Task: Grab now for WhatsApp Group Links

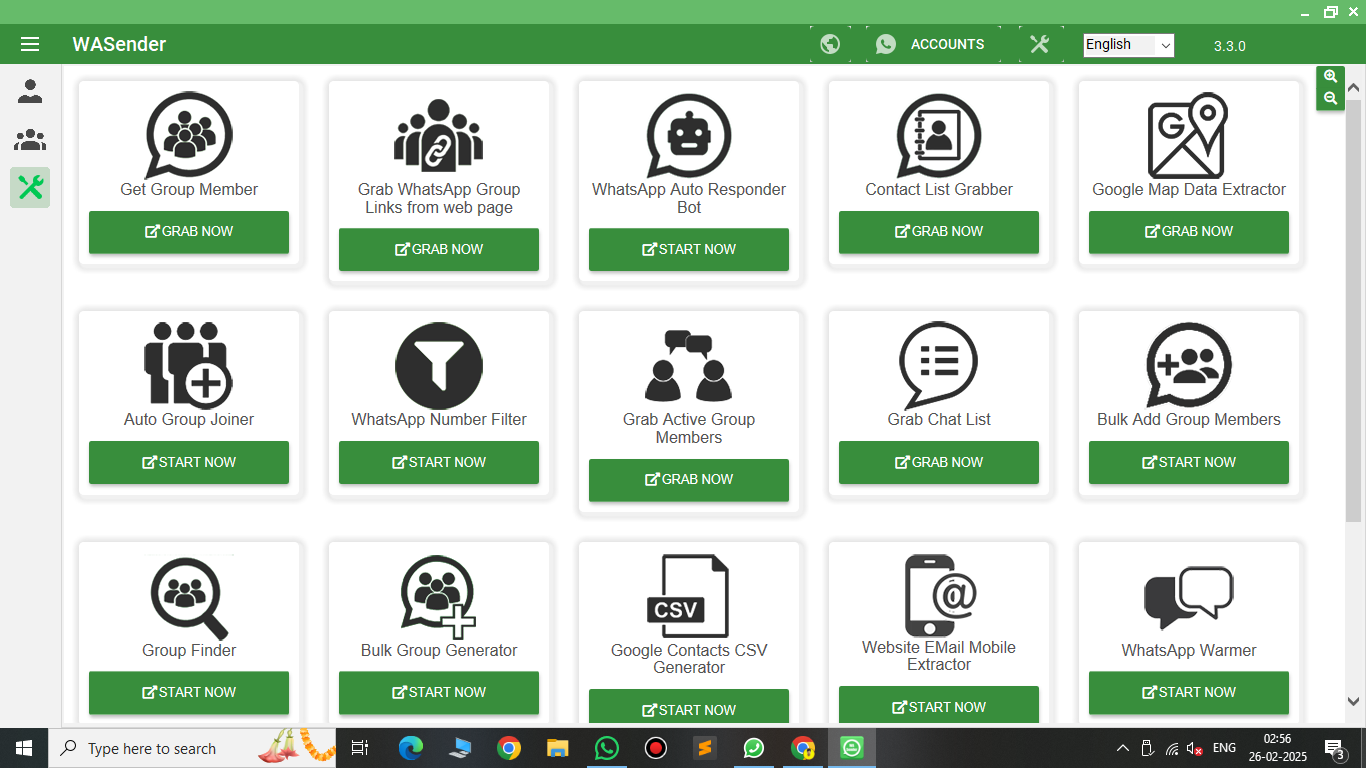Action: click(x=439, y=249)
